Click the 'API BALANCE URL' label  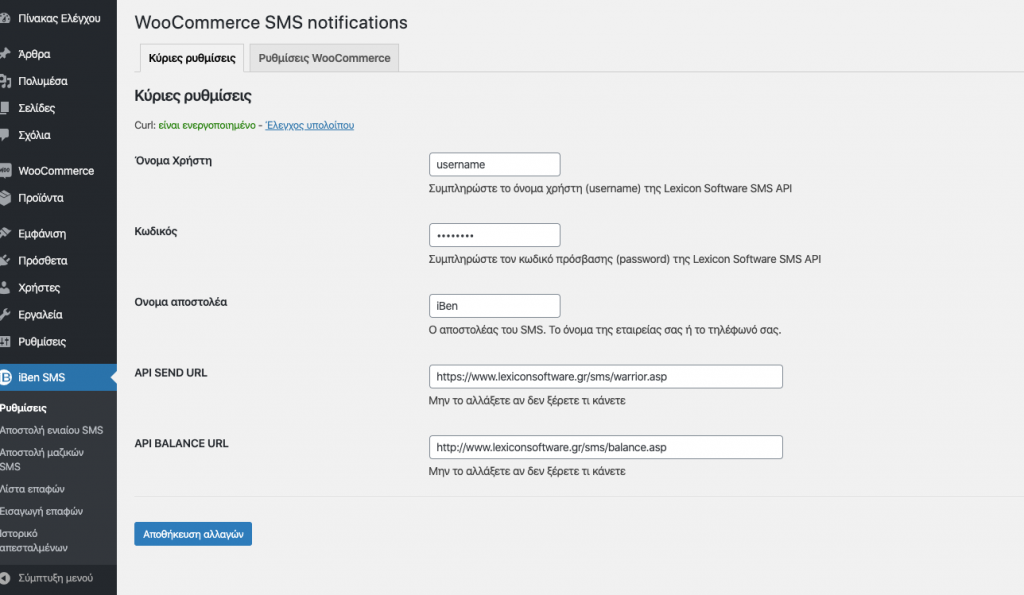(x=182, y=443)
